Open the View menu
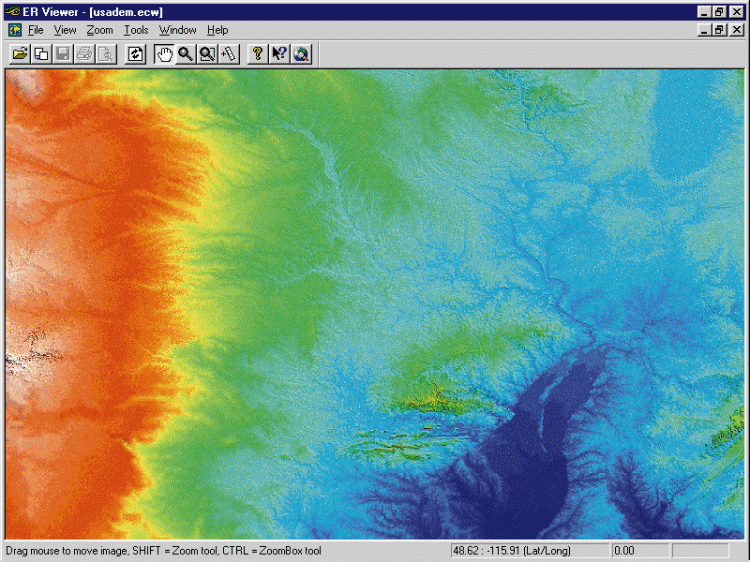This screenshot has height=562, width=750. click(x=65, y=30)
